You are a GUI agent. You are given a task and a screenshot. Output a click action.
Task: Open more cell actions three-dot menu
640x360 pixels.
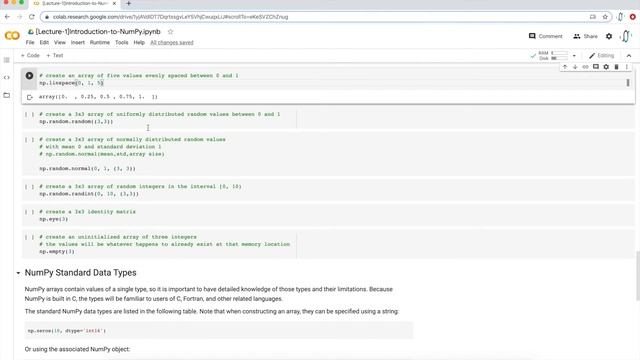[x=627, y=67]
